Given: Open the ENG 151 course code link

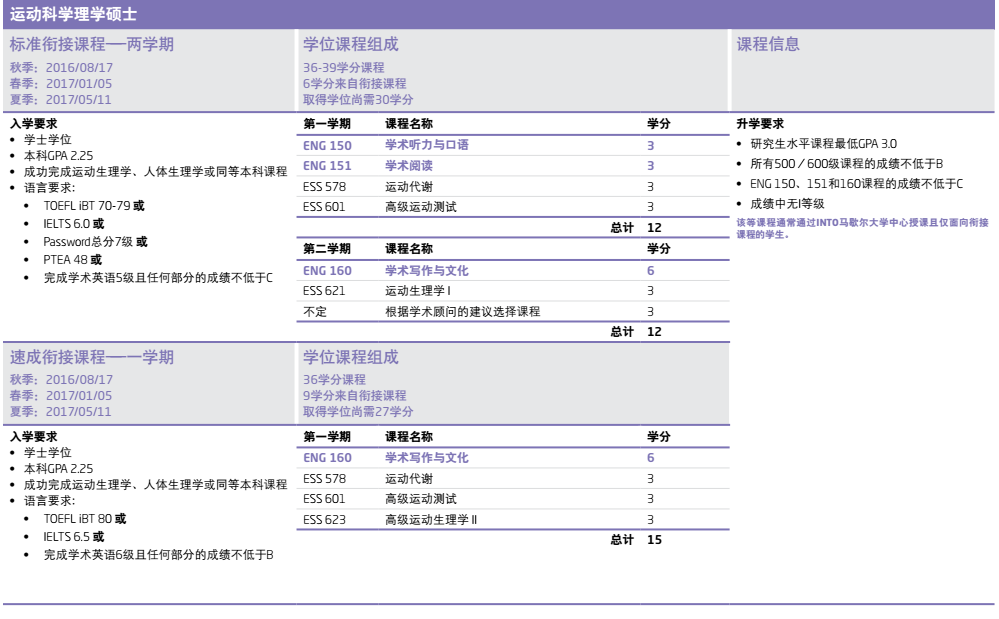Looking at the screenshot, I should click(x=326, y=166).
